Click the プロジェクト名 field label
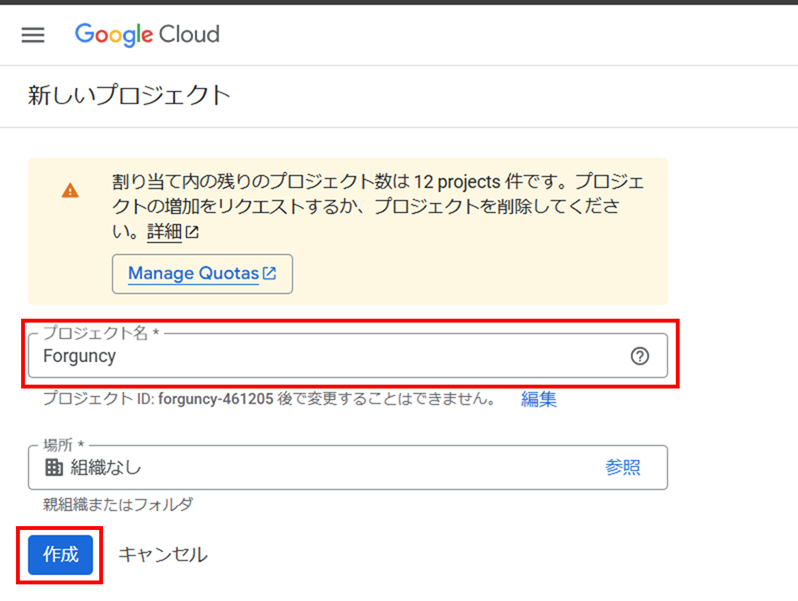The height and width of the screenshot is (601, 798). click(x=101, y=333)
